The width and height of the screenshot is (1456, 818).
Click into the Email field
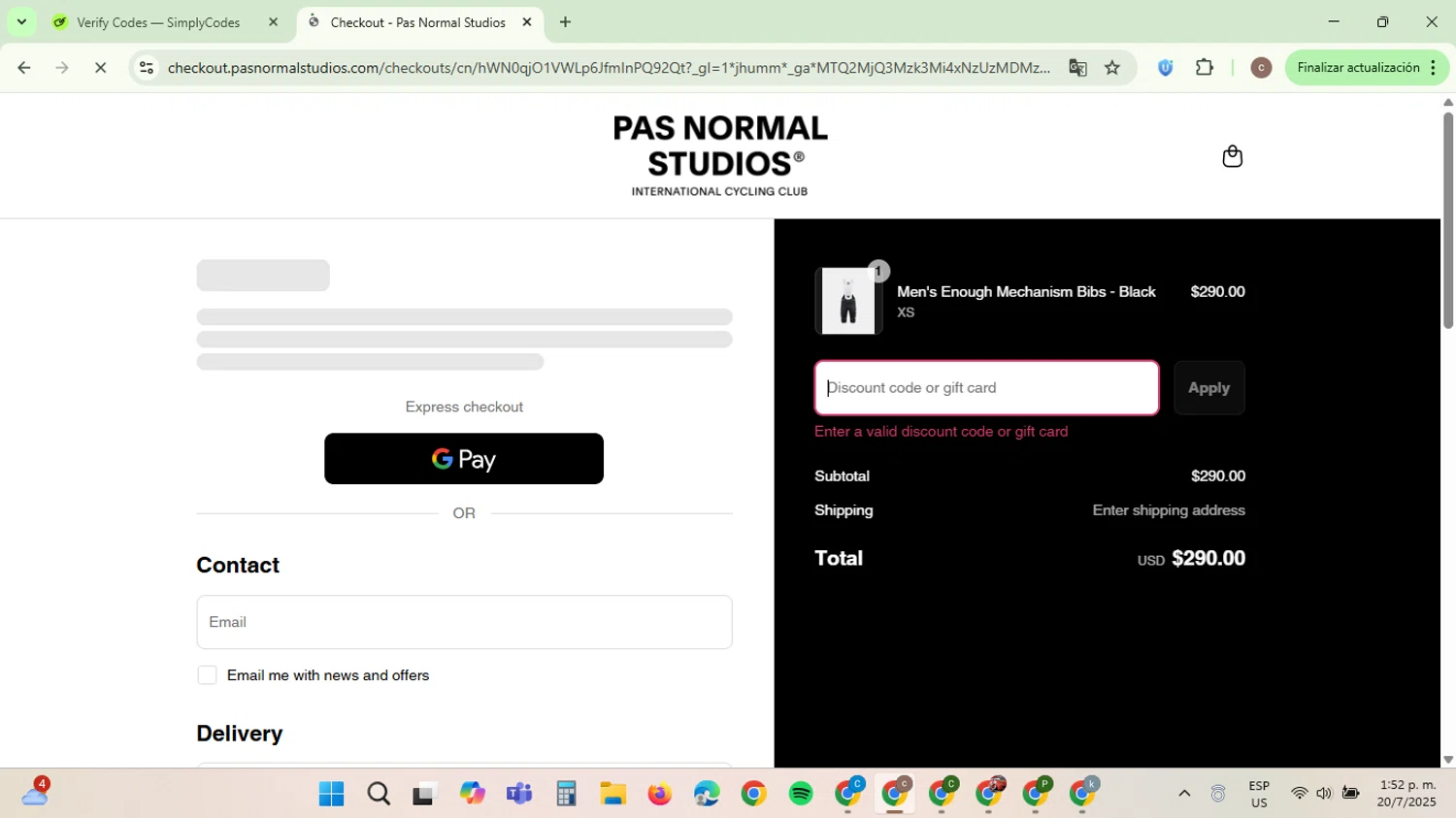click(x=464, y=622)
